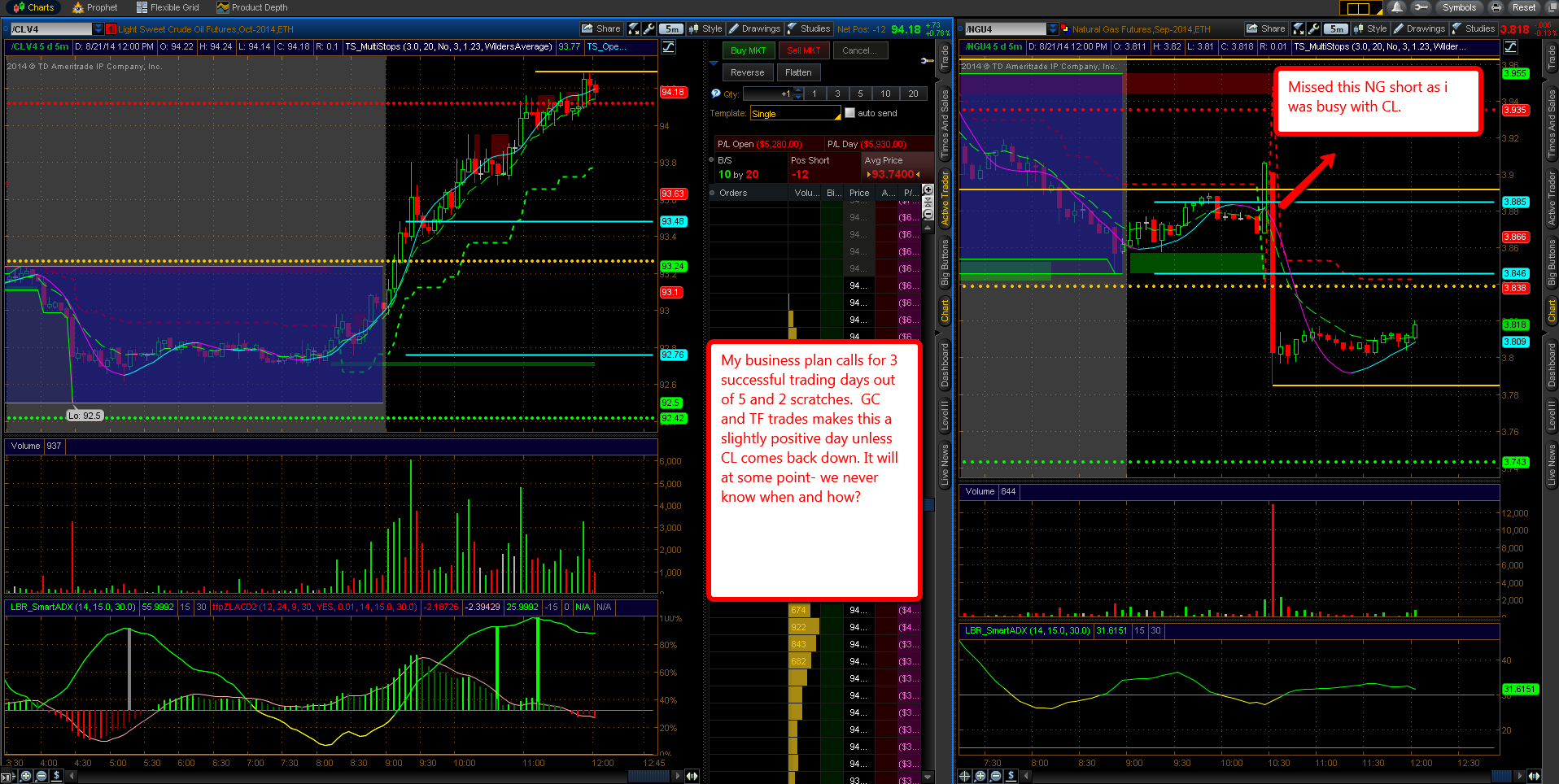Change the CL chart 5m timeframe
Viewport: 1559px width, 784px height.
pyautogui.click(x=671, y=28)
